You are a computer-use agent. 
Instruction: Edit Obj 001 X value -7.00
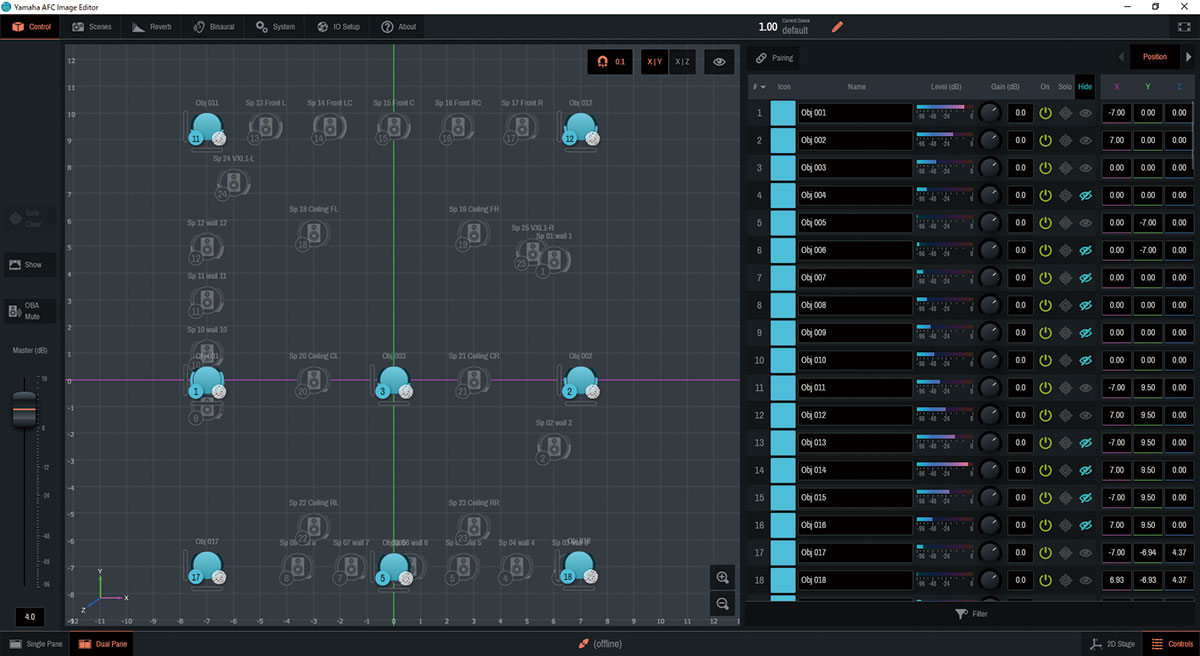click(x=1117, y=113)
